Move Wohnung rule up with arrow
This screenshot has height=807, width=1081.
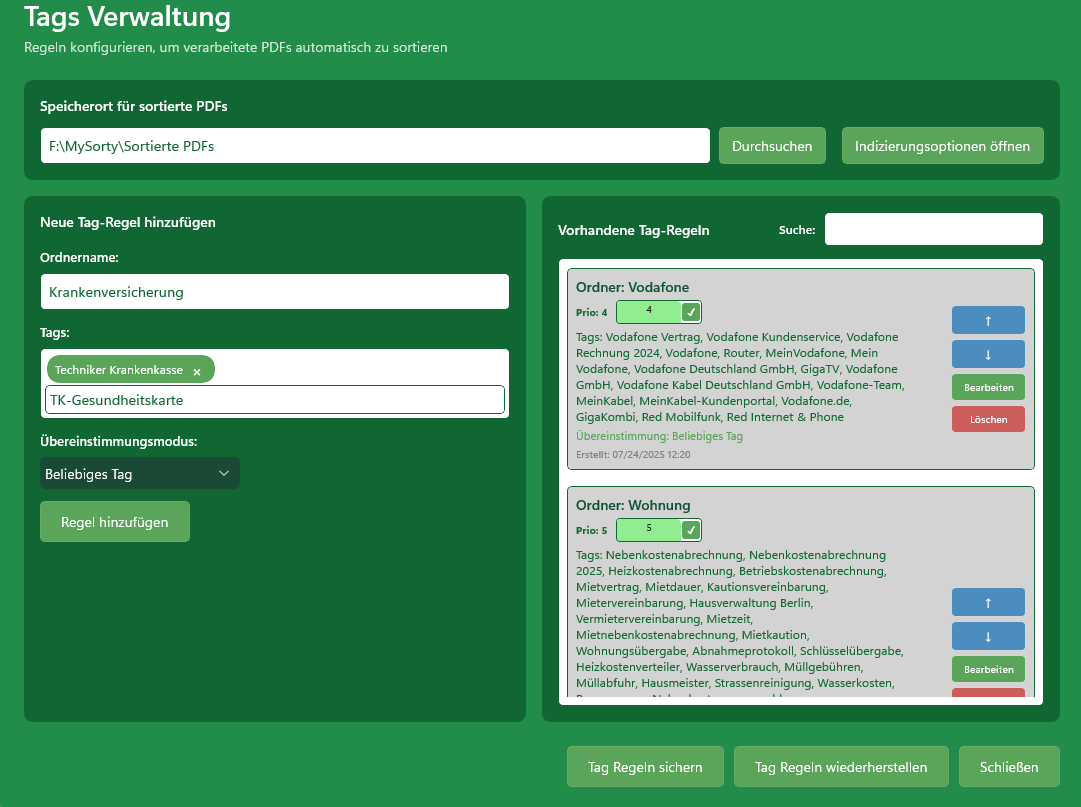click(988, 602)
